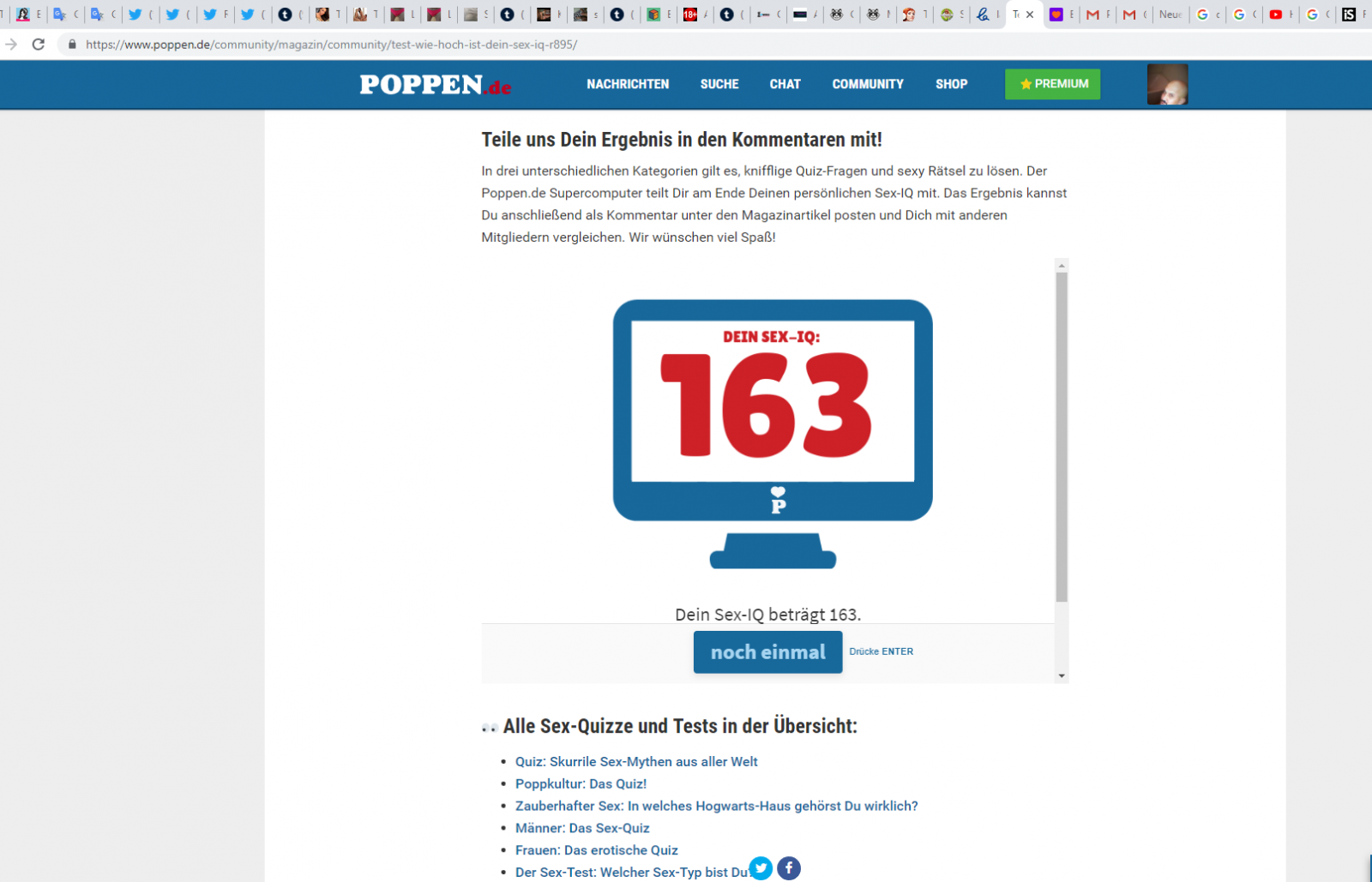Open the Hogwarts-Haus quiz link

[x=716, y=806]
